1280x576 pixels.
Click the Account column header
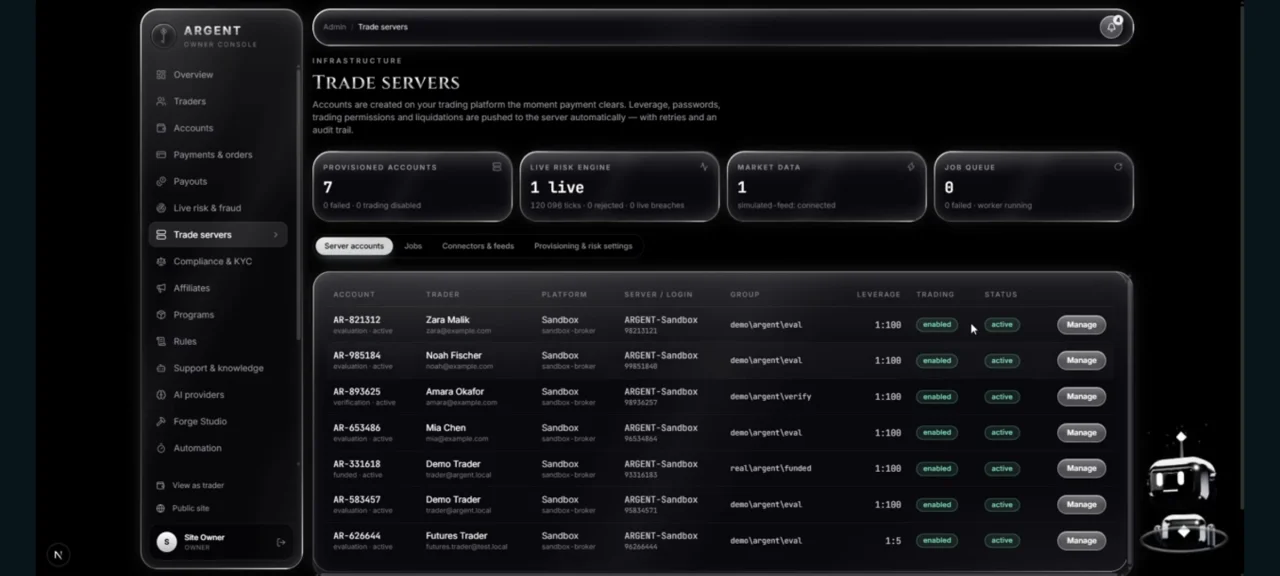coord(354,295)
